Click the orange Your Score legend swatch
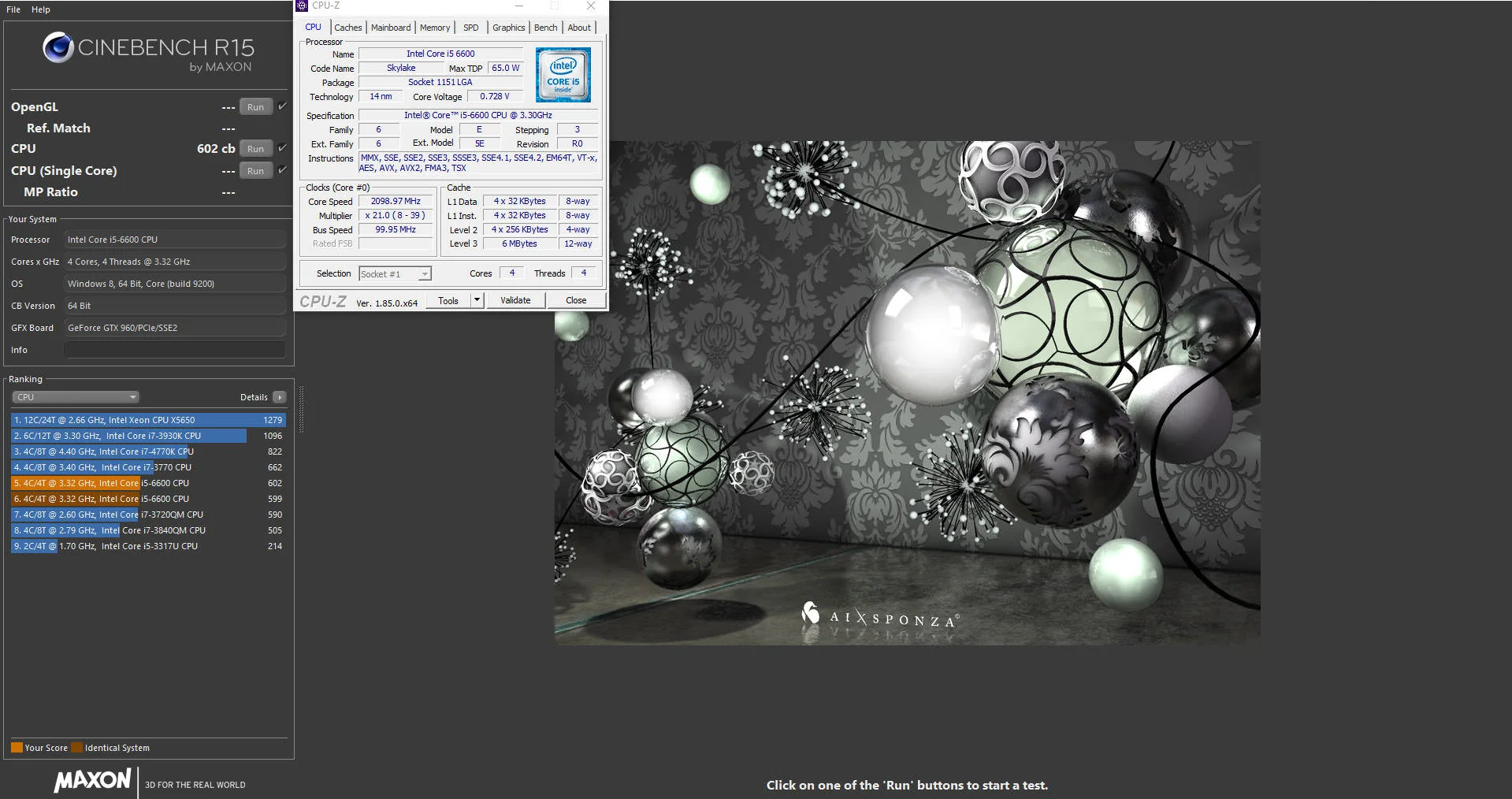The image size is (1512, 799). pyautogui.click(x=17, y=748)
